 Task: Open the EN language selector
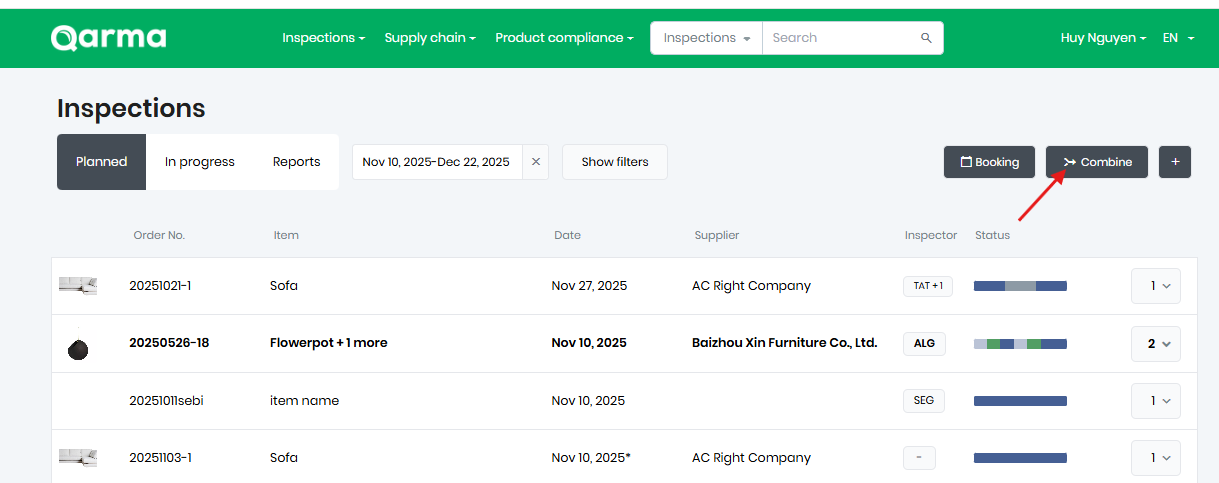1178,38
